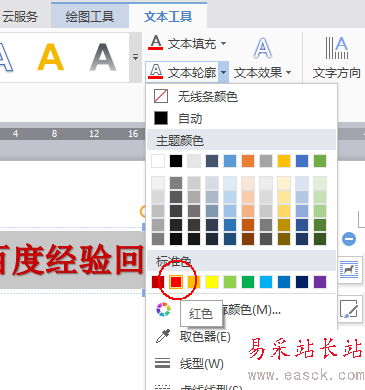The image size is (365, 390).
Task: Collapse the 文本轮廓 dropdown arrow
Action: (x=224, y=72)
